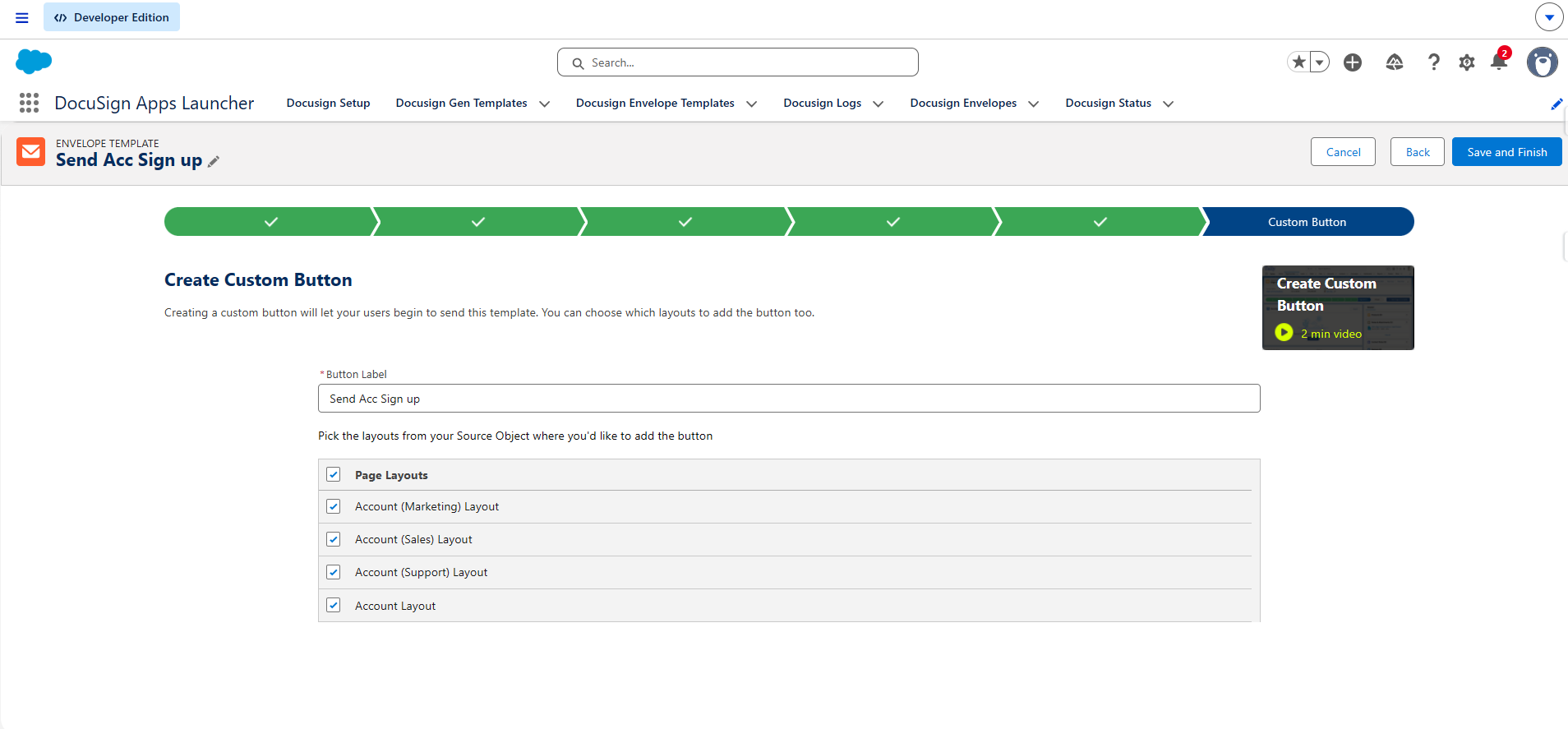
Task: Open the App Launcher dots grid
Action: tap(29, 103)
